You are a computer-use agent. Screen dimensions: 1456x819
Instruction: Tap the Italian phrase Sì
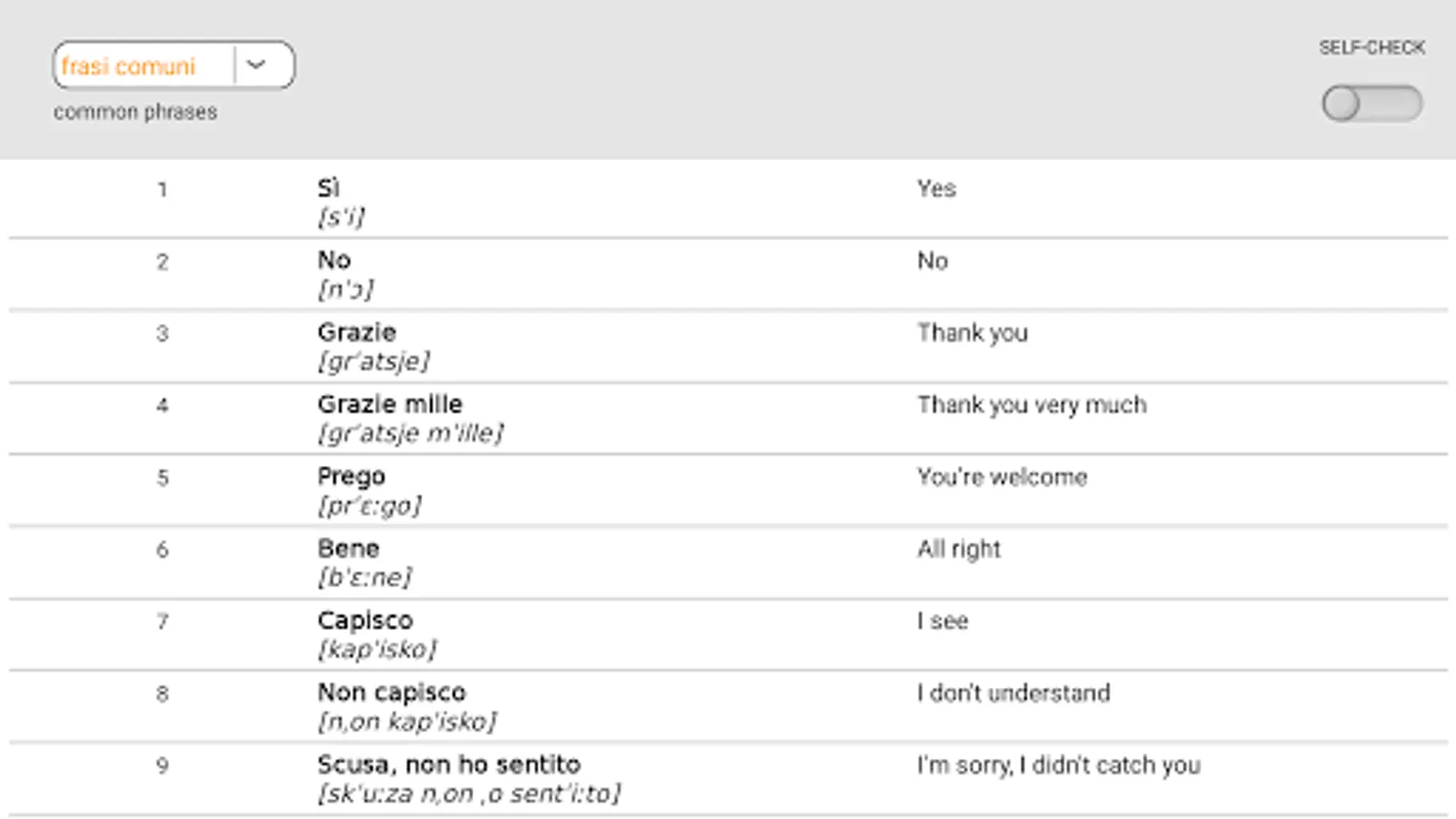point(329,188)
